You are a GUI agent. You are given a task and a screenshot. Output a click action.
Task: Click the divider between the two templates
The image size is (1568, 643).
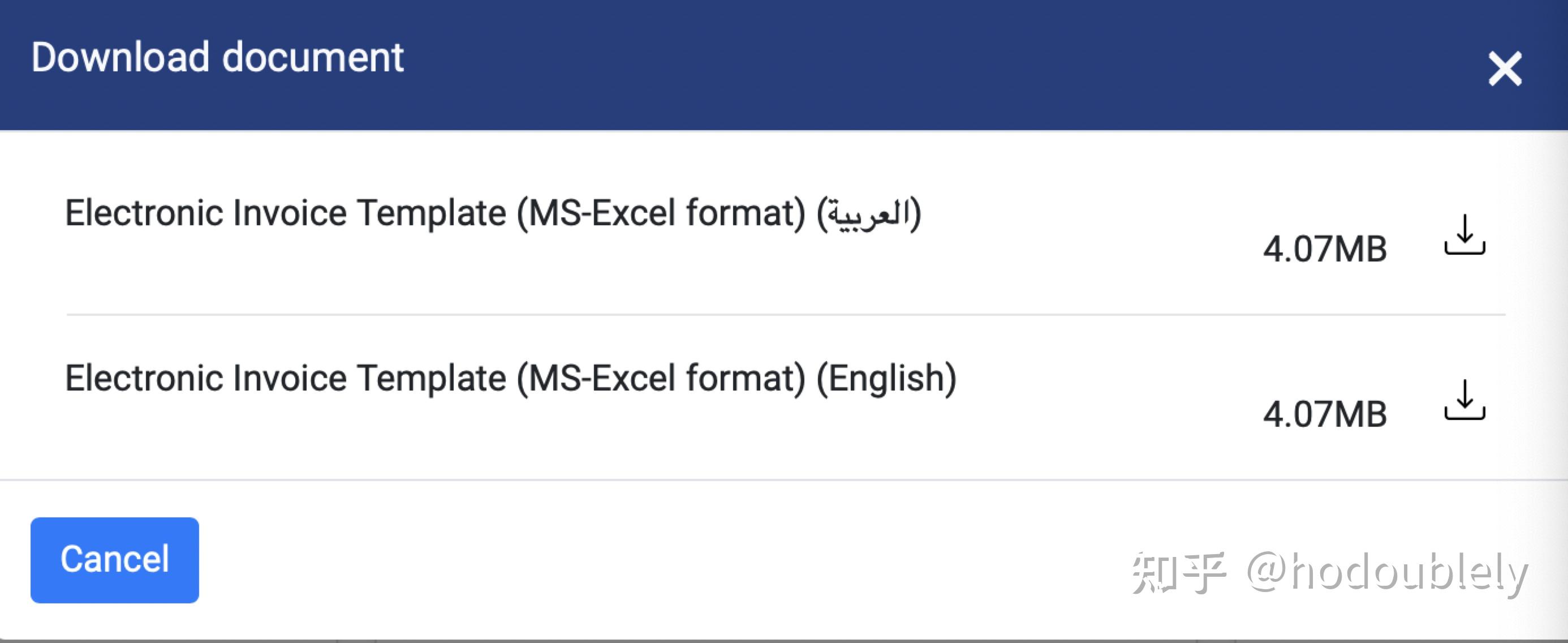pyautogui.click(x=785, y=315)
